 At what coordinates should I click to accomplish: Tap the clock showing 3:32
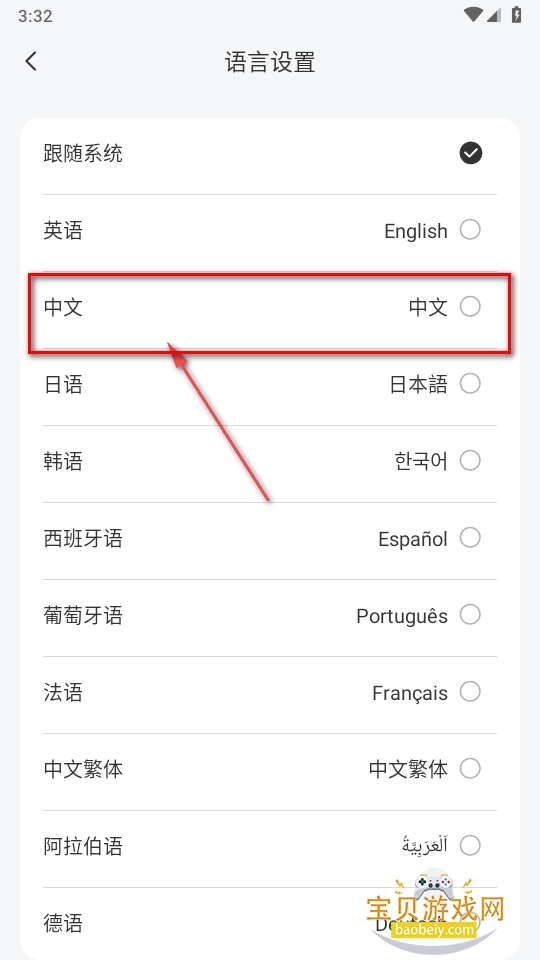[x=35, y=16]
